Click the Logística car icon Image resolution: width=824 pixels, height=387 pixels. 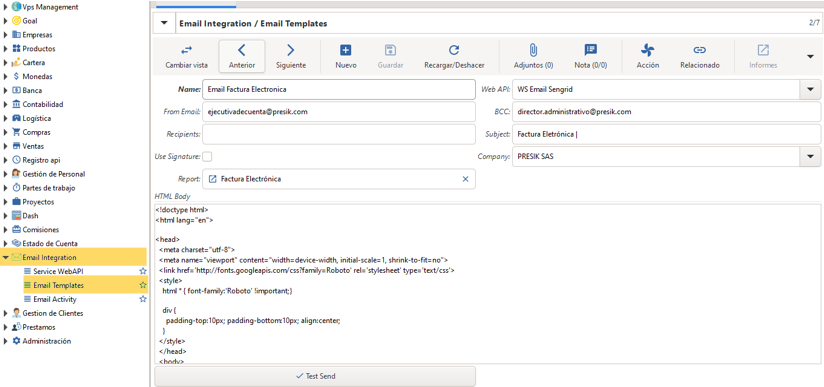point(16,118)
